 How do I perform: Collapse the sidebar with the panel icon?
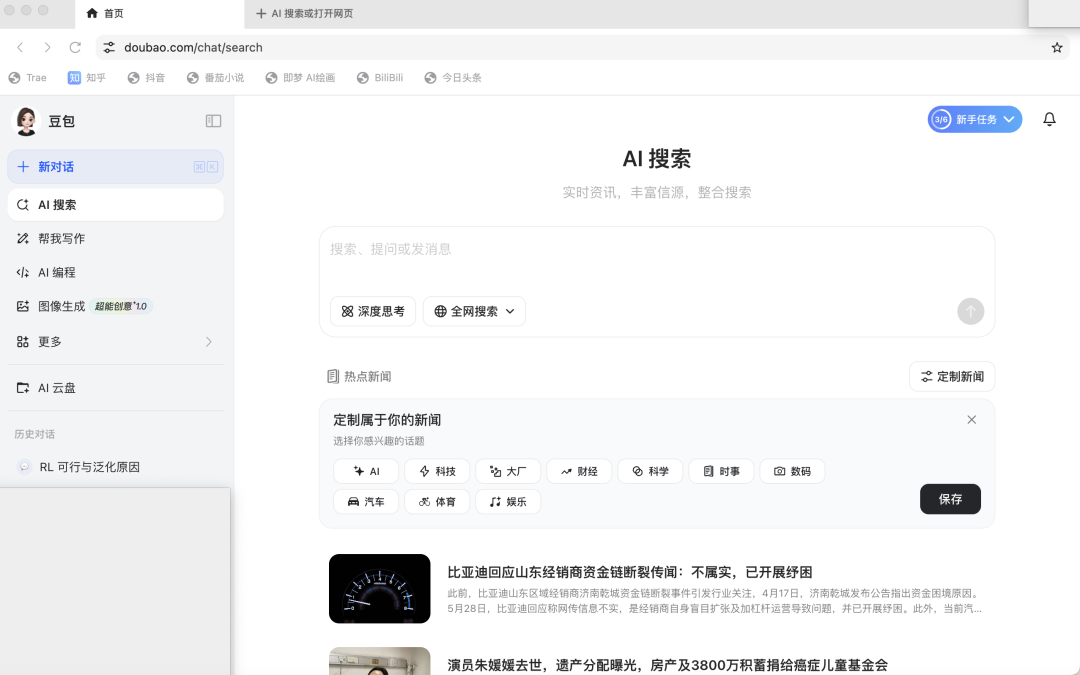[214, 121]
